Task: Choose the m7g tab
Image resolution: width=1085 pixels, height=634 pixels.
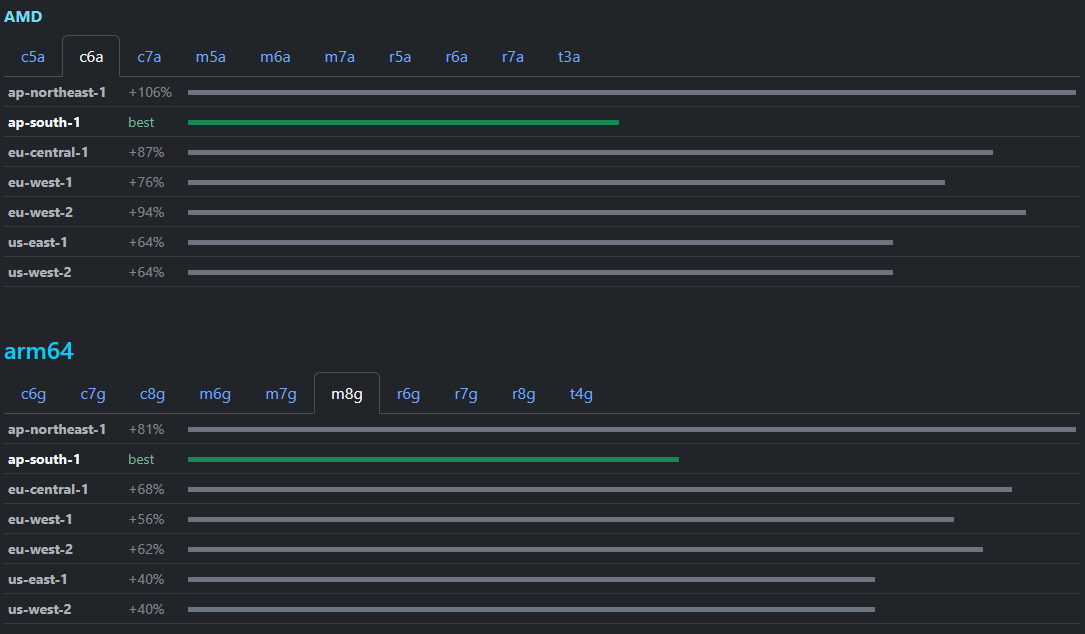Action: pos(280,394)
